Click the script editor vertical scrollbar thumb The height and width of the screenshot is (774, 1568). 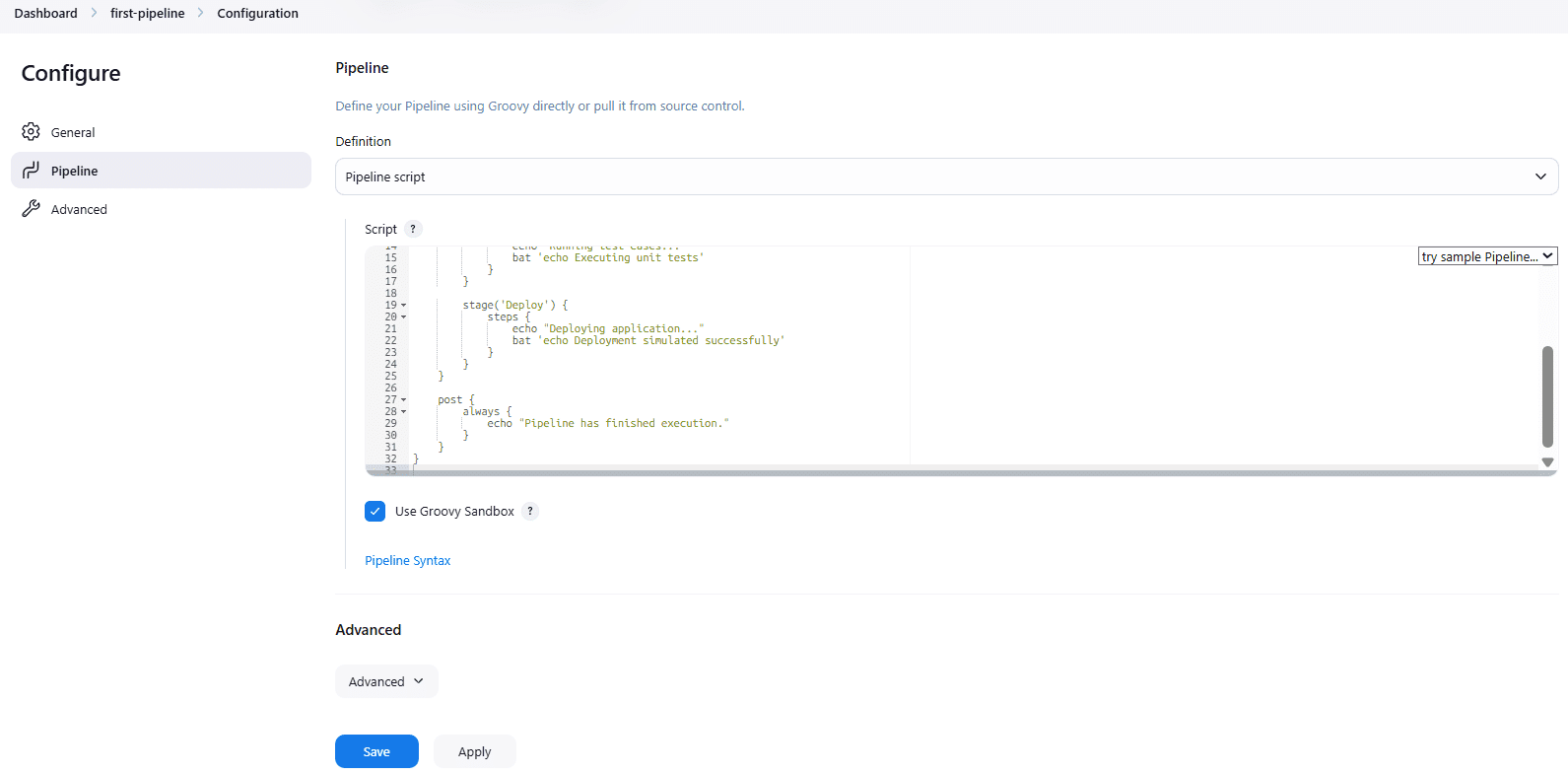click(1547, 395)
